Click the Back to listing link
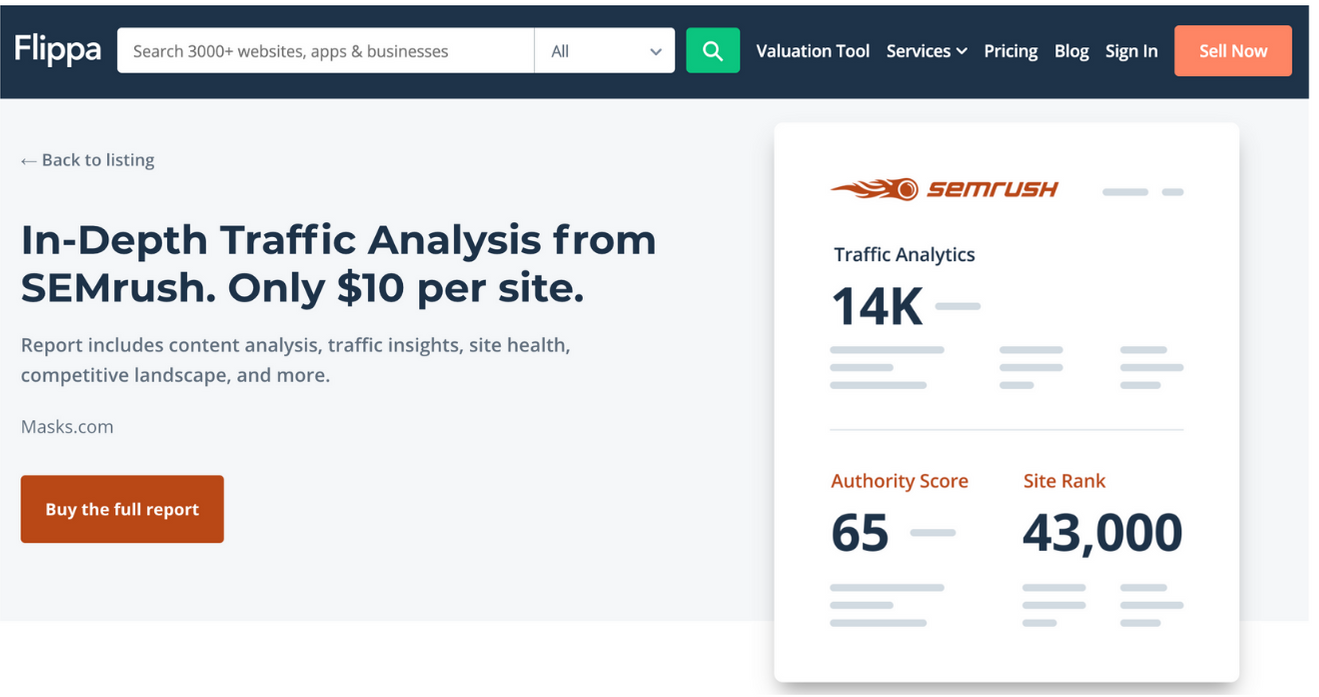The image size is (1319, 697). [97, 159]
